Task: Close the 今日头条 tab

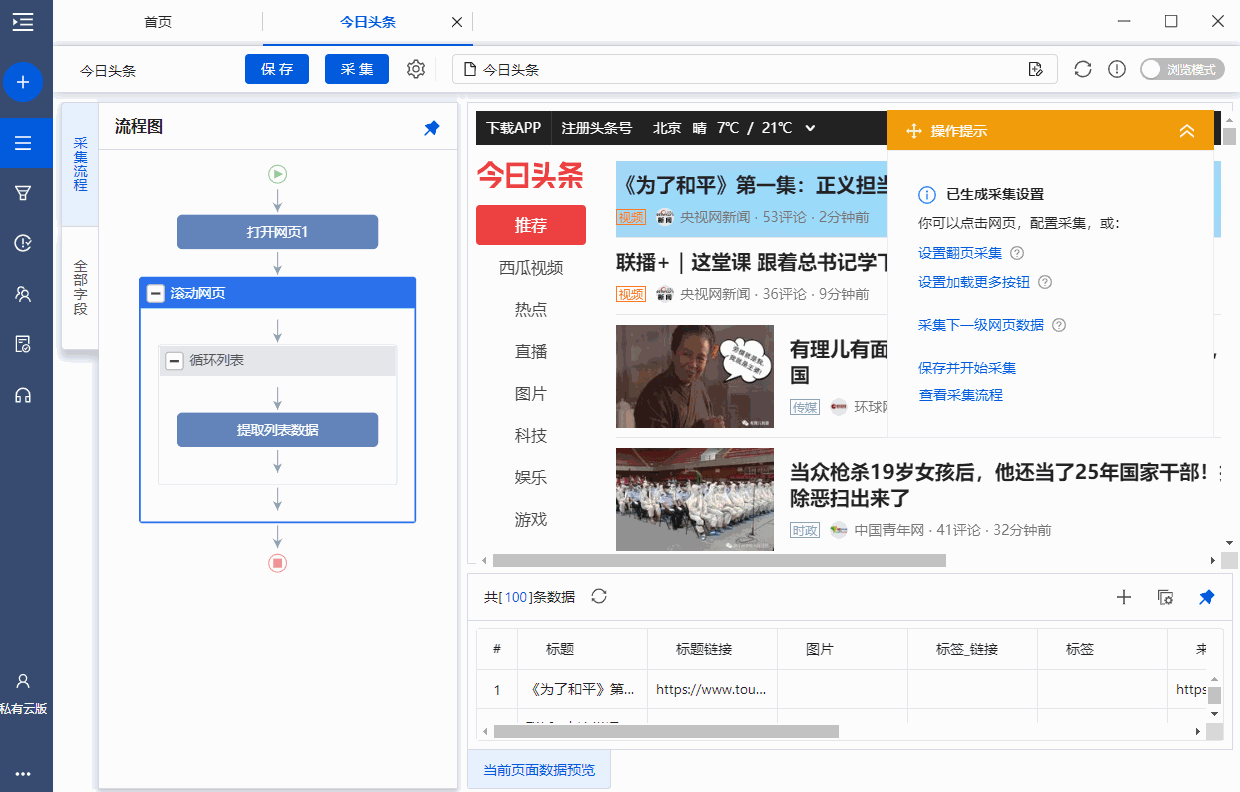Action: 457,22
